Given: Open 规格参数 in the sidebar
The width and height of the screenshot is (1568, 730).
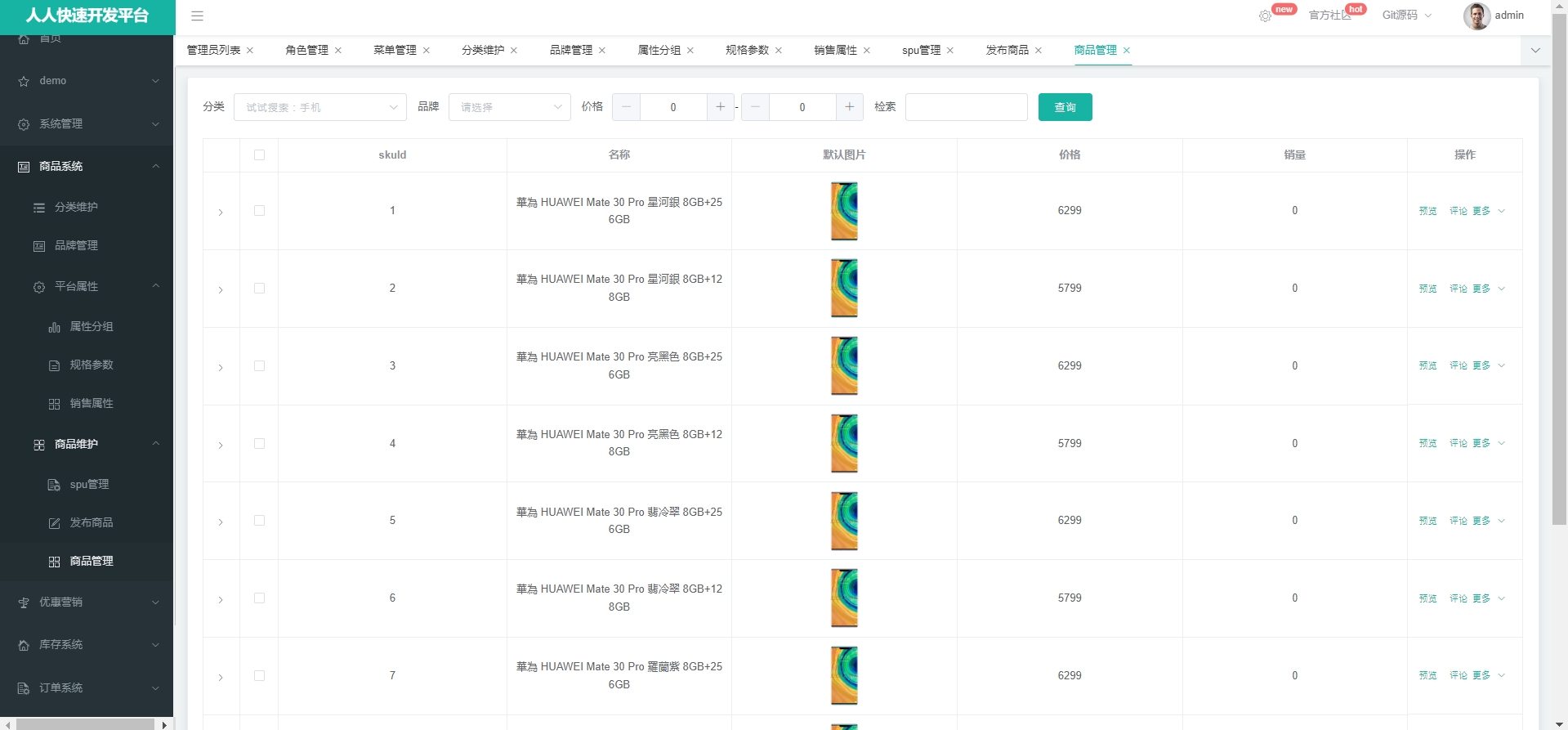Looking at the screenshot, I should [x=87, y=365].
